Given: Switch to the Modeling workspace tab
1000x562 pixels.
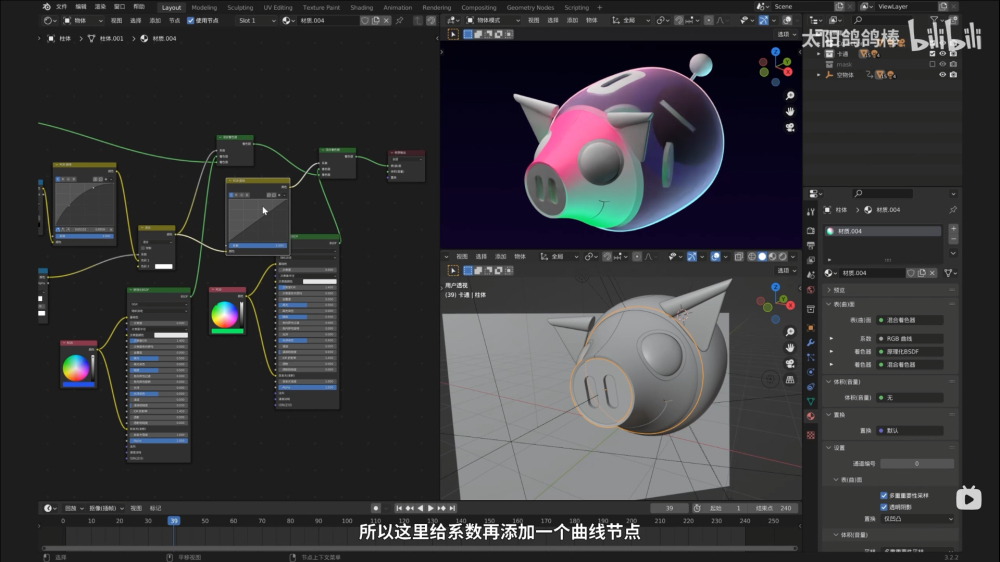Looking at the screenshot, I should point(204,8).
